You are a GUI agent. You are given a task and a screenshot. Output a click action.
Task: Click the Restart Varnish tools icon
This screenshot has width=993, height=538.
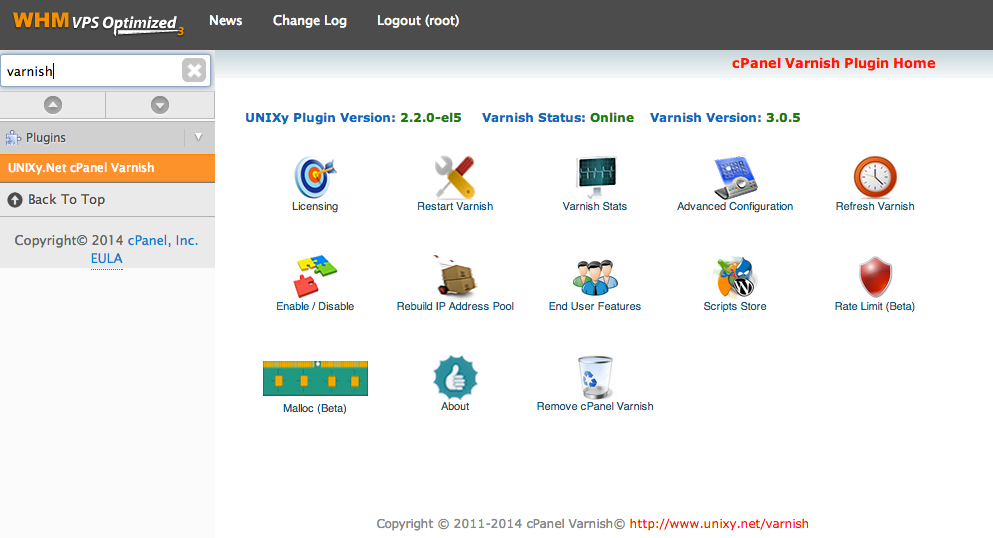pyautogui.click(x=455, y=177)
